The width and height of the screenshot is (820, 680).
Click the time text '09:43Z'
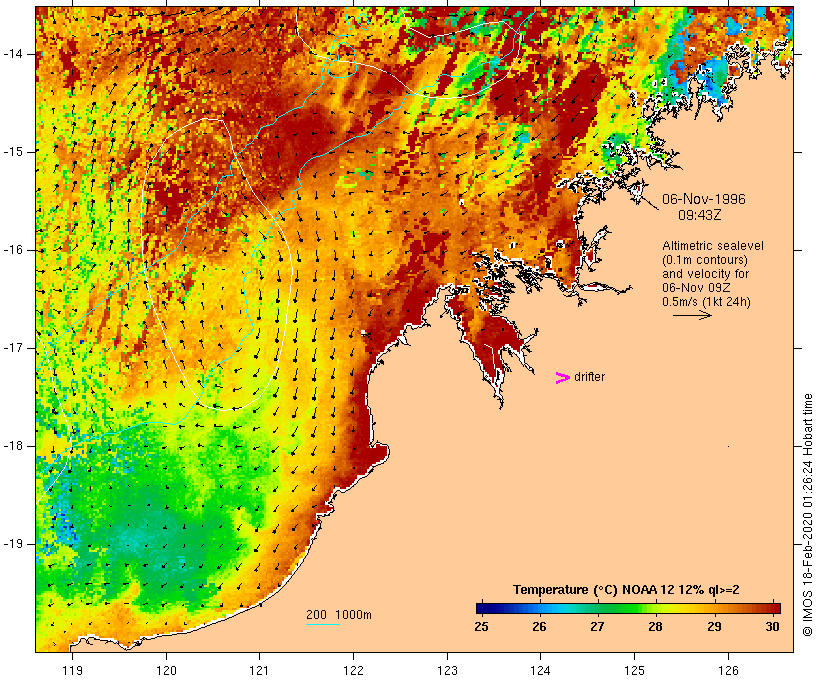coord(700,215)
